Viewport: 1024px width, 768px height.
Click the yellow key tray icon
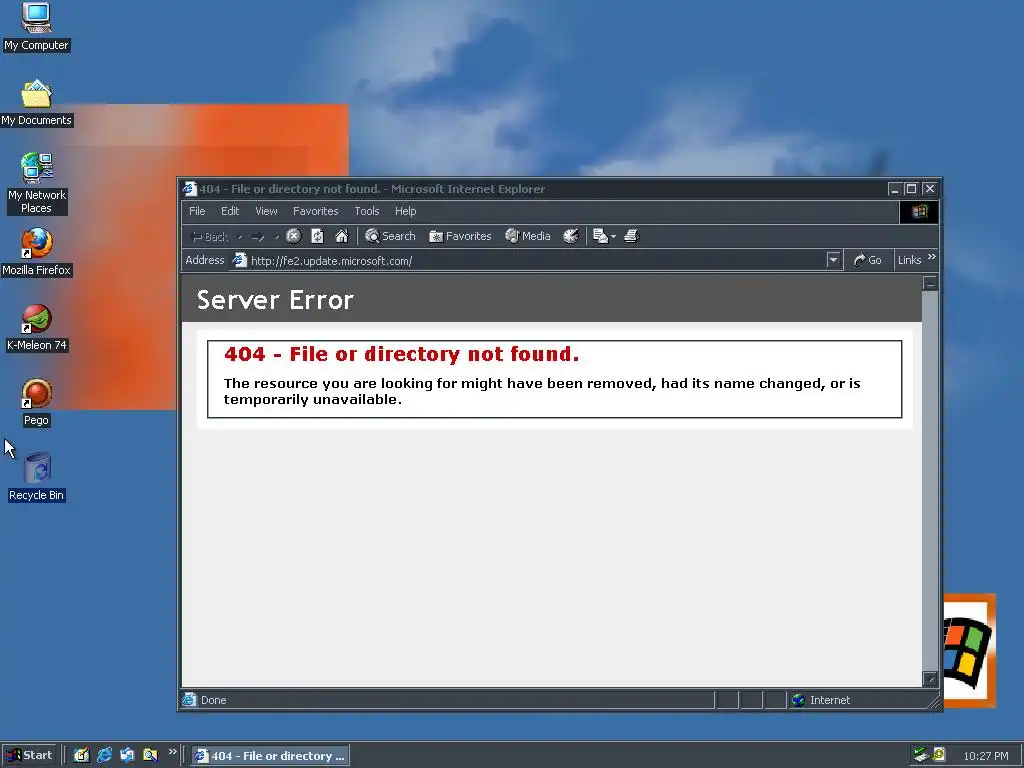[x=939, y=755]
